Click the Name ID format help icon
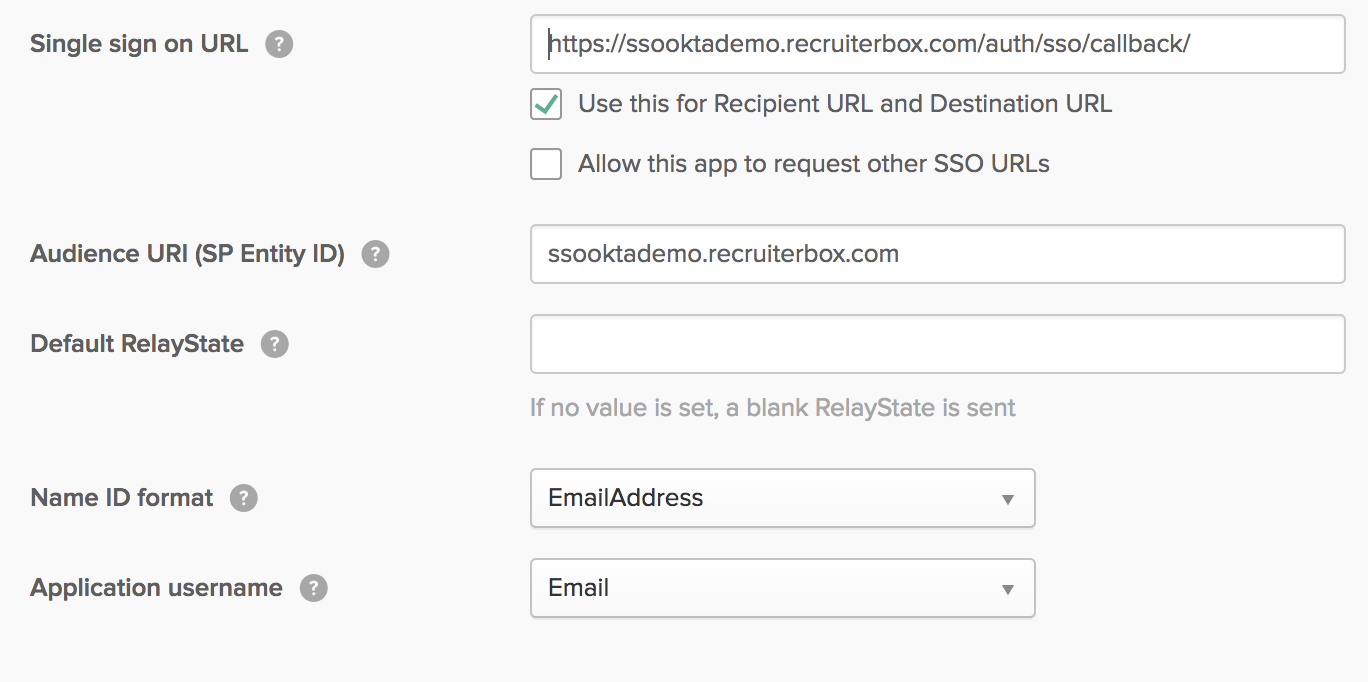 point(244,498)
